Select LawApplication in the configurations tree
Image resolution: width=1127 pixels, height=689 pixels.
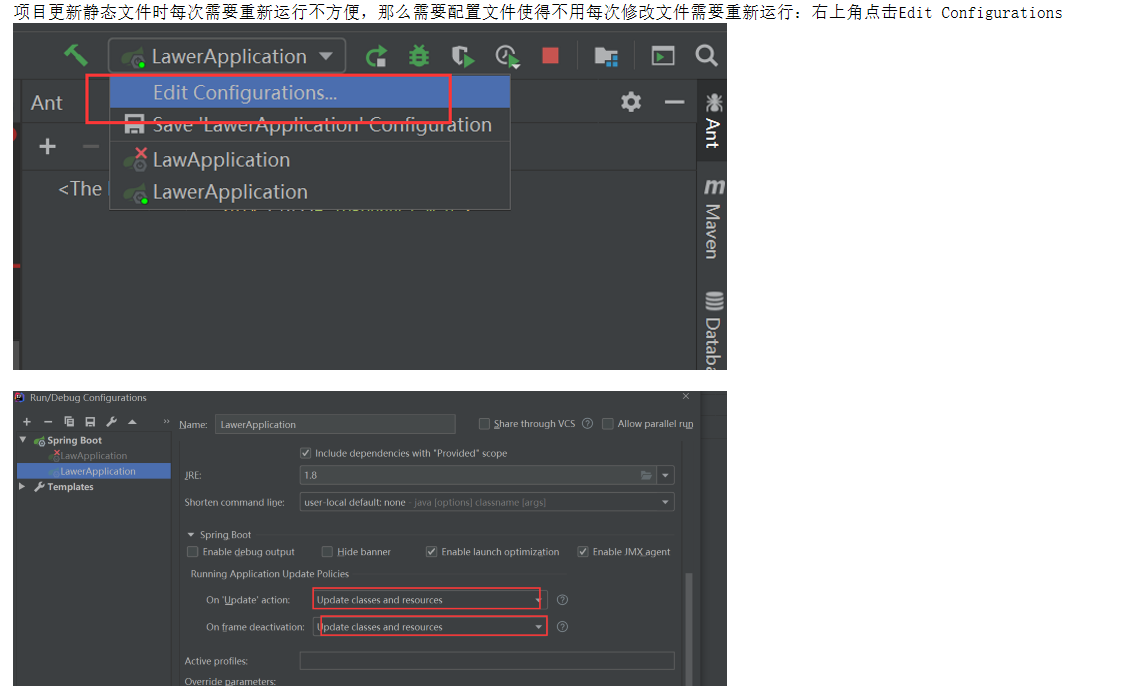coord(93,456)
